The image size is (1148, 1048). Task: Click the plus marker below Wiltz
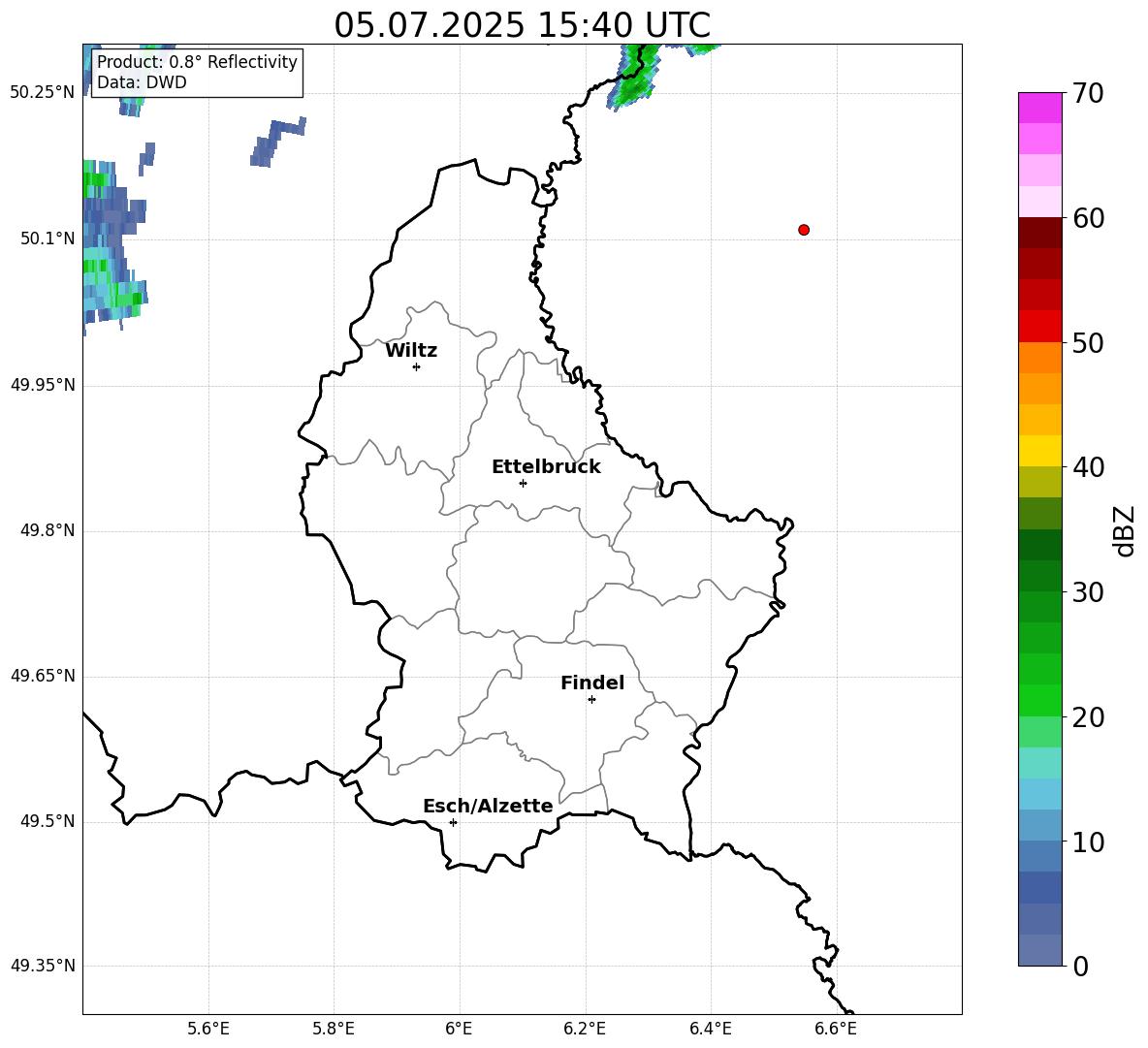point(417,366)
